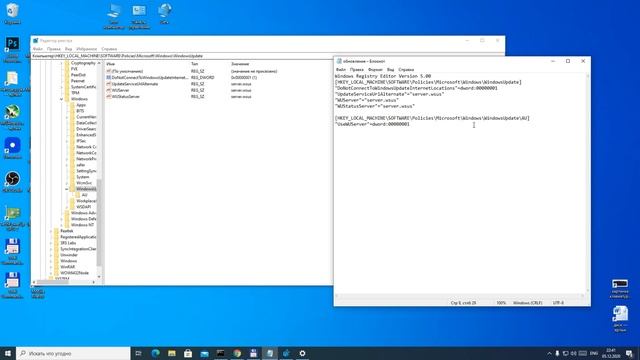This screenshot has width=640, height=360.
Task: Open the AU subkey folder
Action: 78,195
